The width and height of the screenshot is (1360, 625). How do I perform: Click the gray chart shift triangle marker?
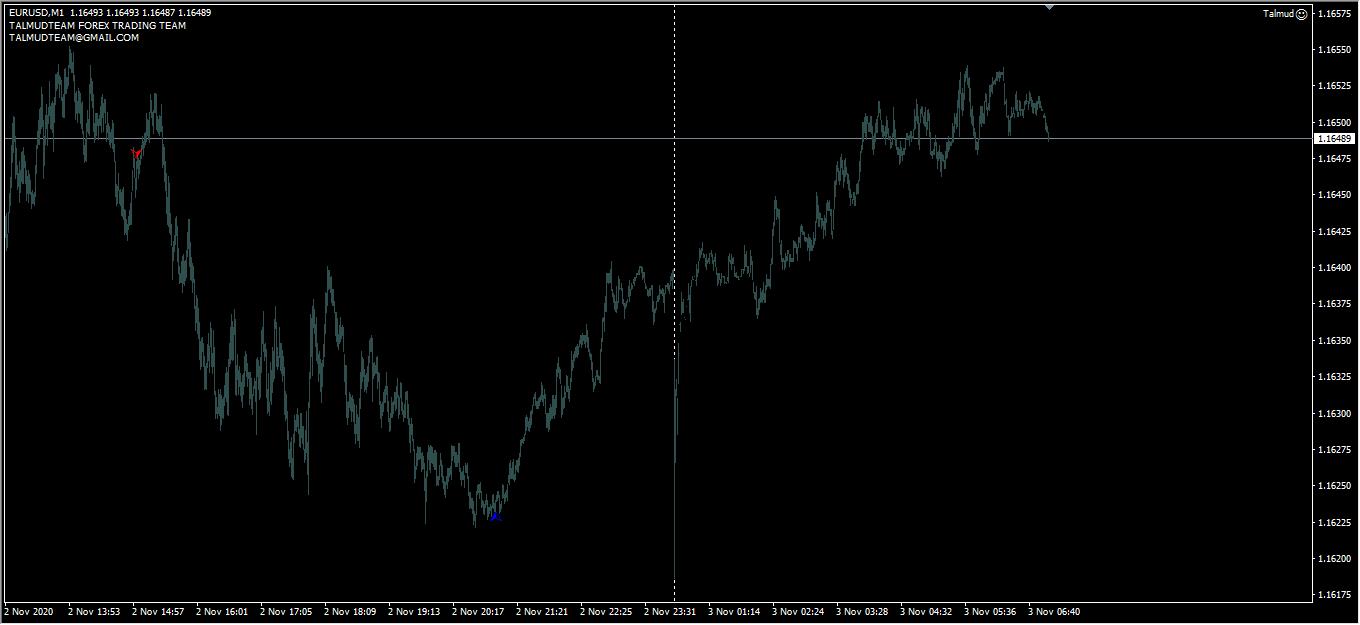[1049, 7]
